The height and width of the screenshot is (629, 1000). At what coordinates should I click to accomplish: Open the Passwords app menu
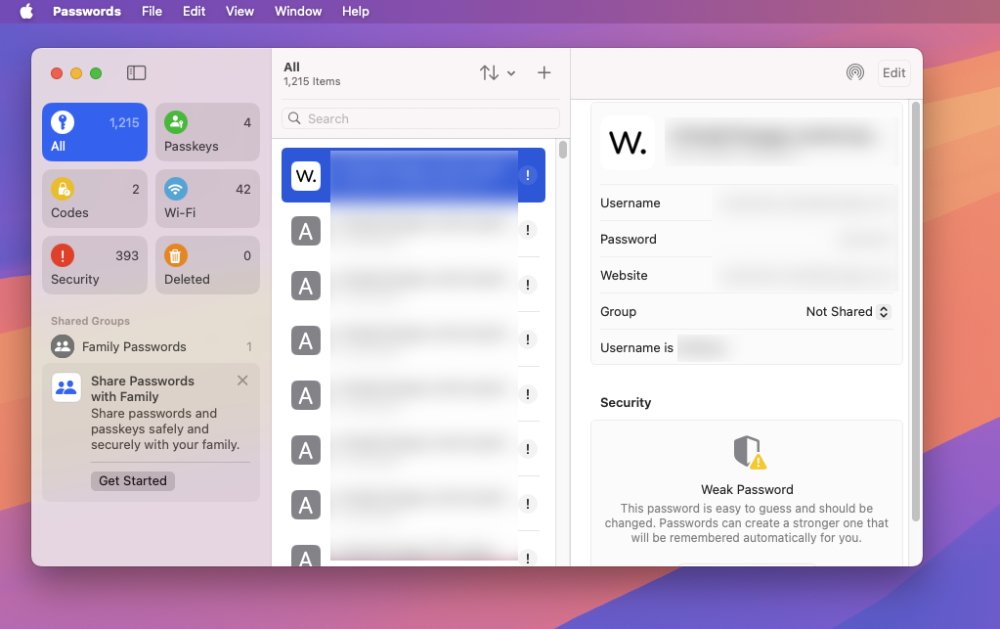[87, 11]
